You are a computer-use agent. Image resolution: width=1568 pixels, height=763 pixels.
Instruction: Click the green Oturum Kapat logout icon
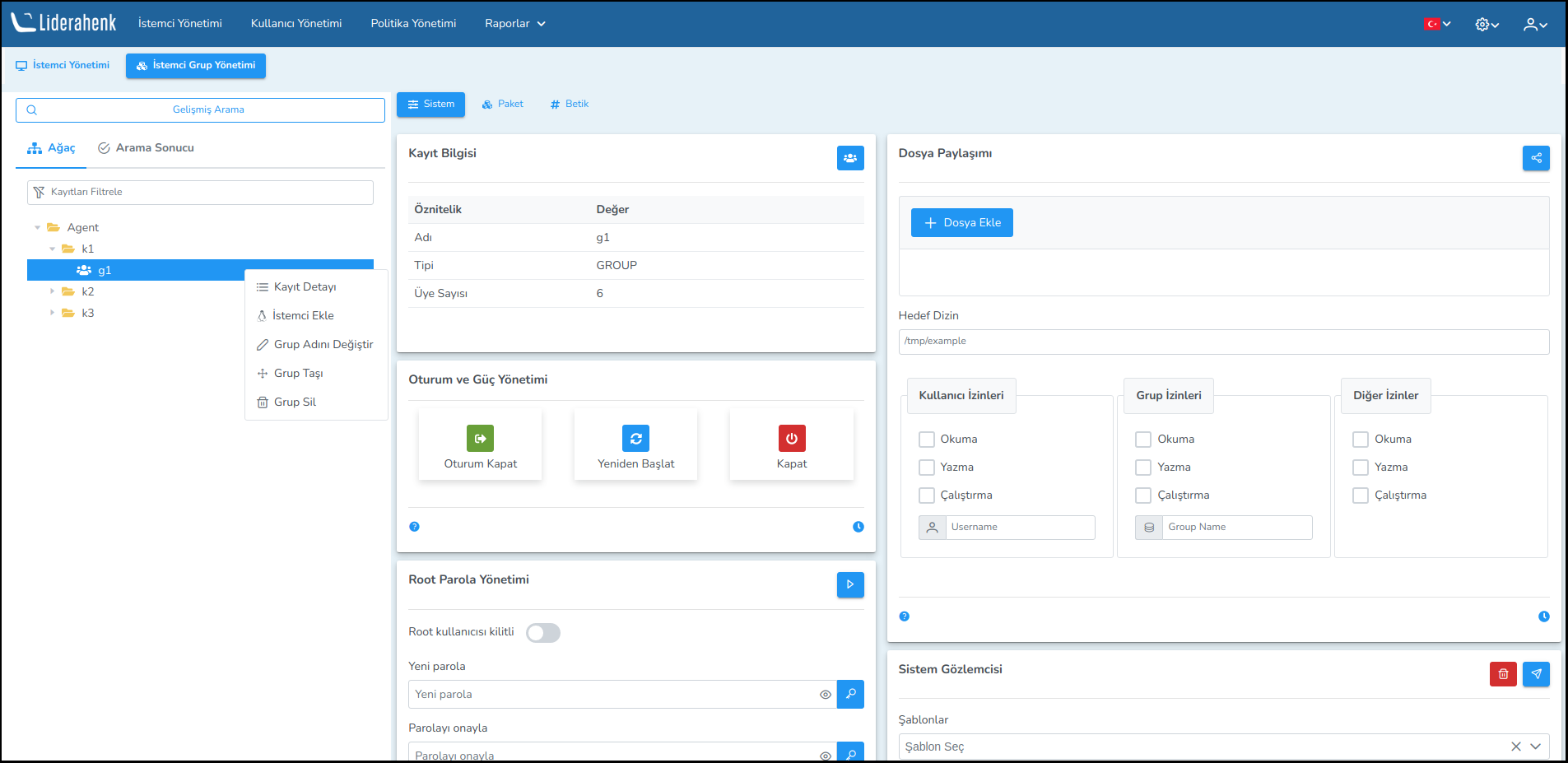coord(480,439)
